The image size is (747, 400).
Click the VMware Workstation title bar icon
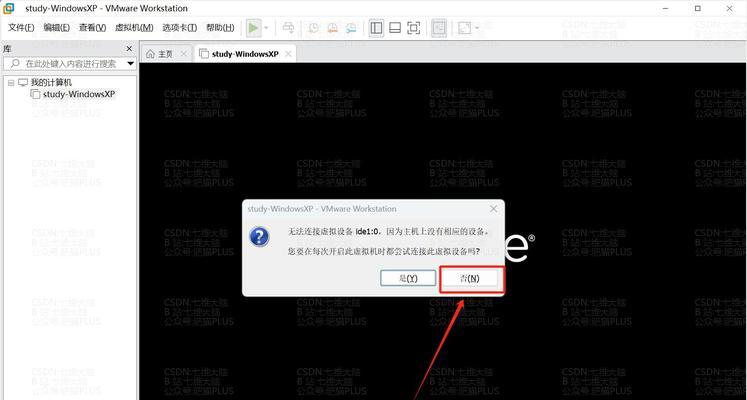pos(9,8)
